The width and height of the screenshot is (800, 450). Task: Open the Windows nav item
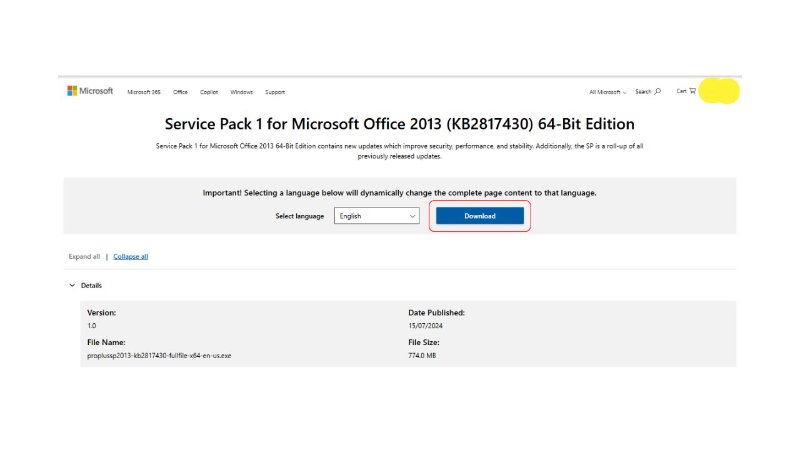pyautogui.click(x=241, y=92)
